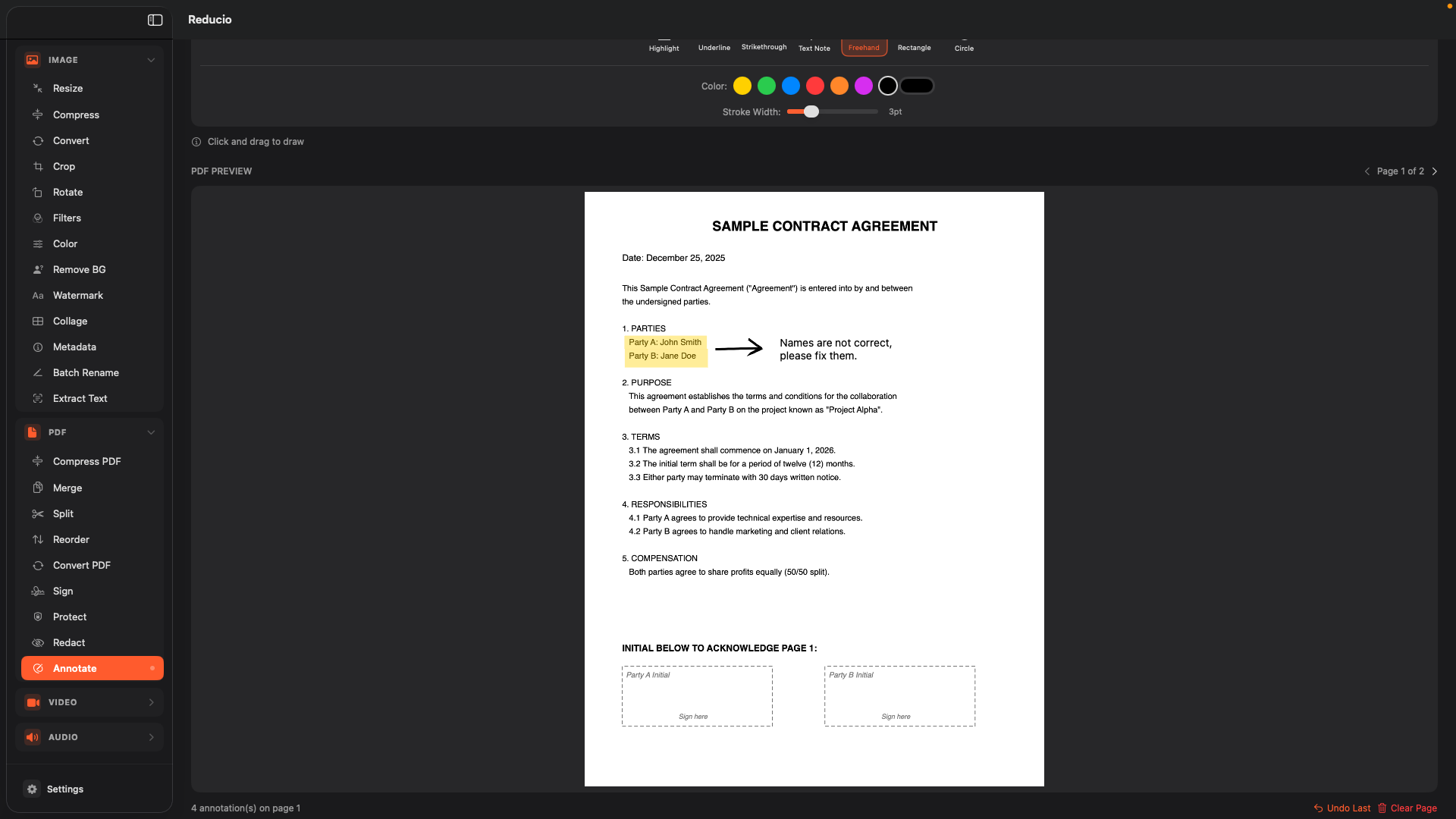Select the Highlight annotation tool
Viewport: 1456px width, 819px height.
click(x=663, y=44)
